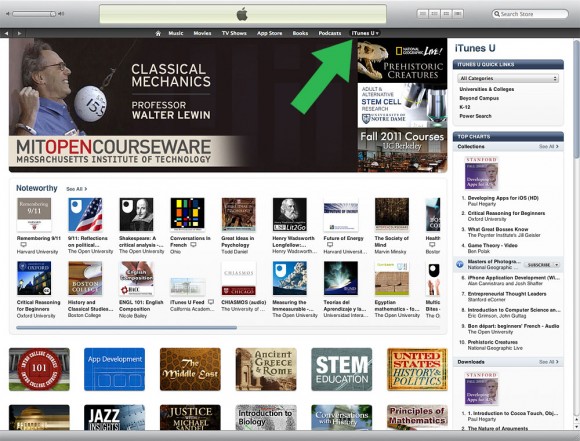
Task: Click the info icon beside Masters of Photography
Action: pyautogui.click(x=460, y=265)
